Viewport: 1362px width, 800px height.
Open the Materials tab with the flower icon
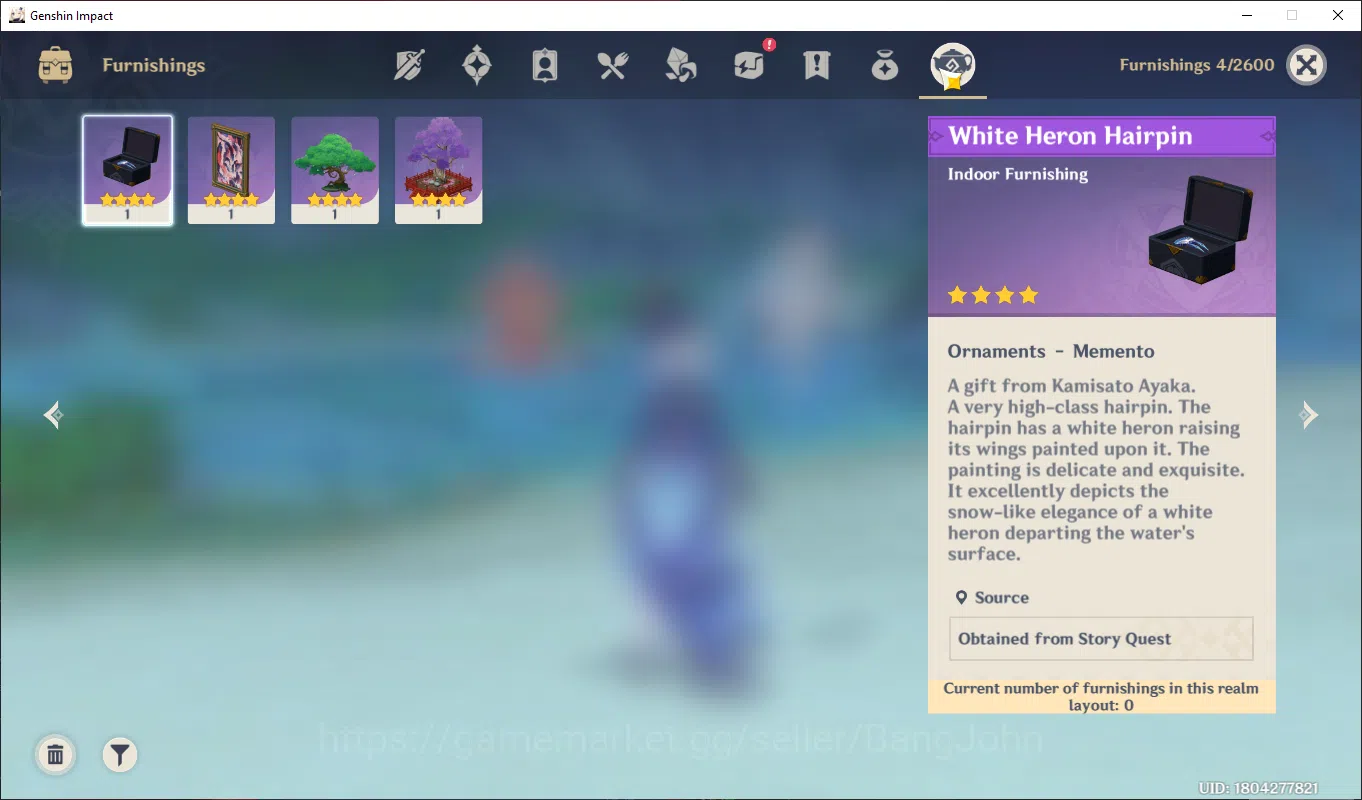tap(681, 66)
